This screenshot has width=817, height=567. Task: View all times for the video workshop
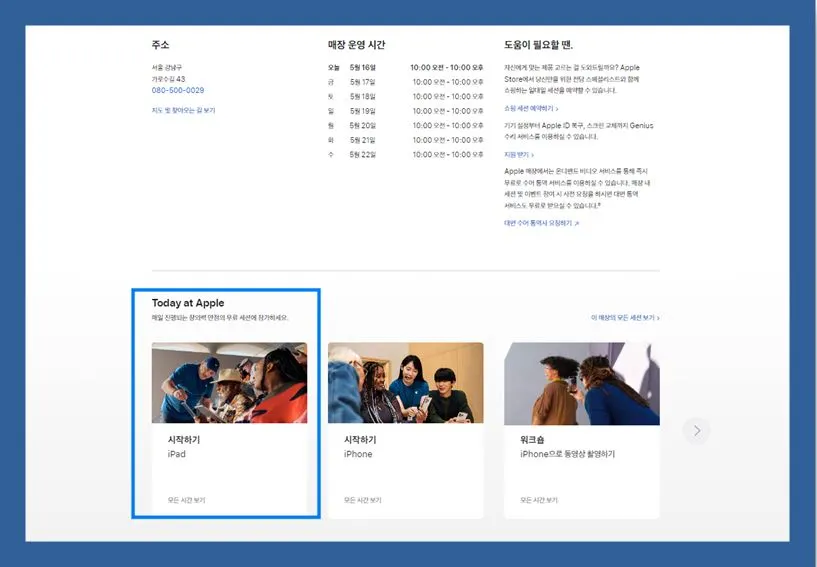tap(539, 500)
